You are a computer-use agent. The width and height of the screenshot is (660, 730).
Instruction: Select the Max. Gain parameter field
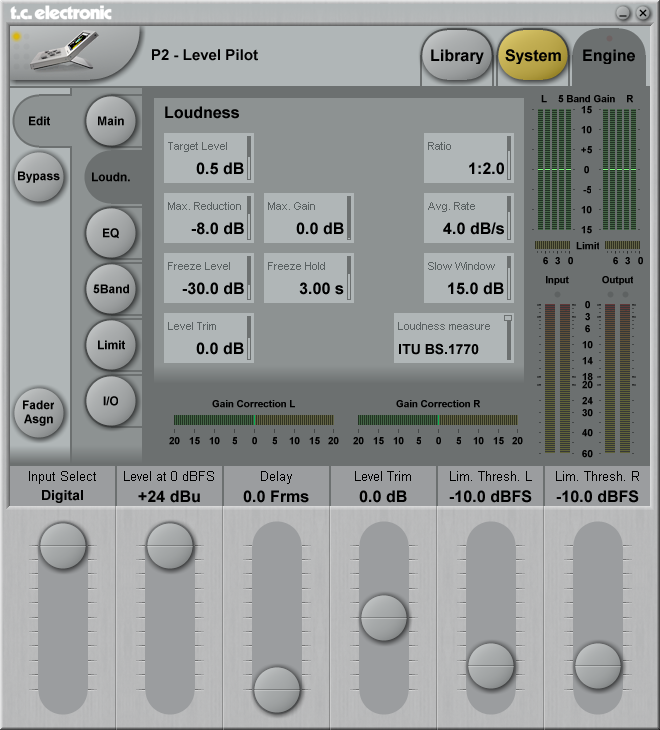309,218
